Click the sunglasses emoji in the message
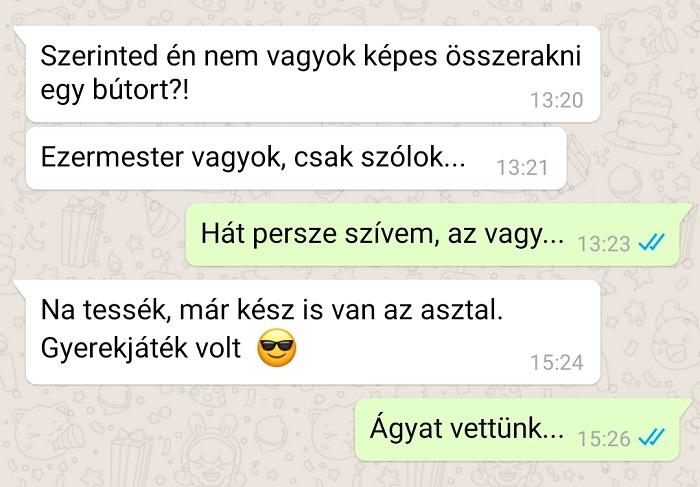Viewport: 700px width, 487px height. coord(277,347)
